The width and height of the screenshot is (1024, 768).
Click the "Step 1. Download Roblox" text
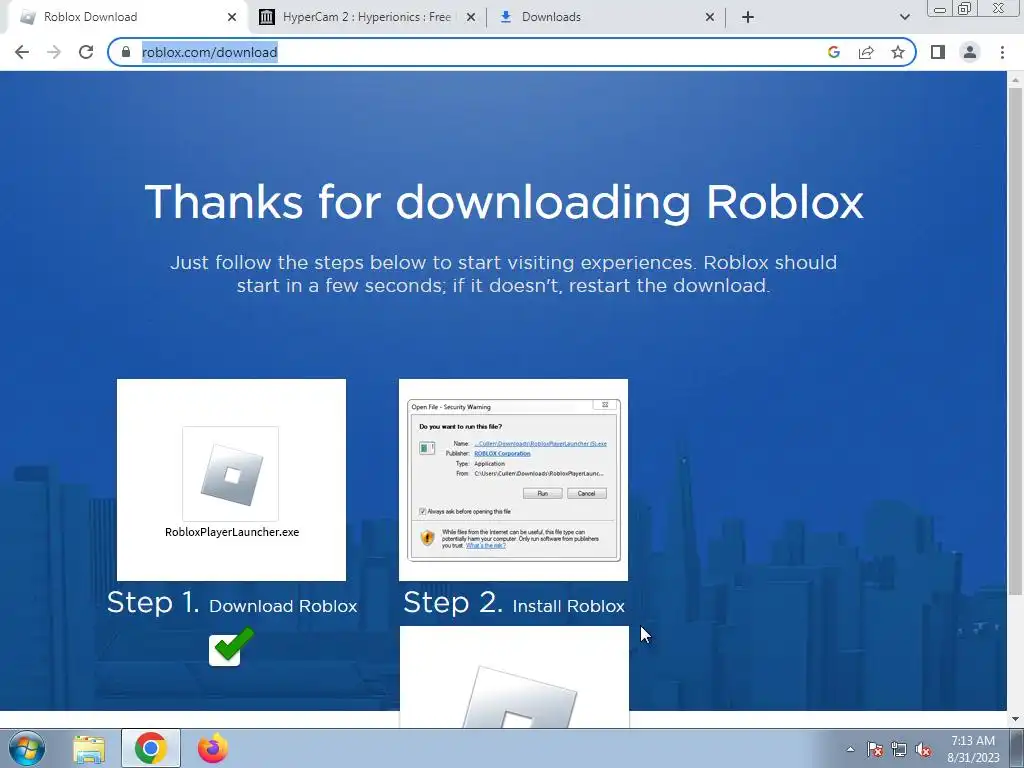click(232, 603)
